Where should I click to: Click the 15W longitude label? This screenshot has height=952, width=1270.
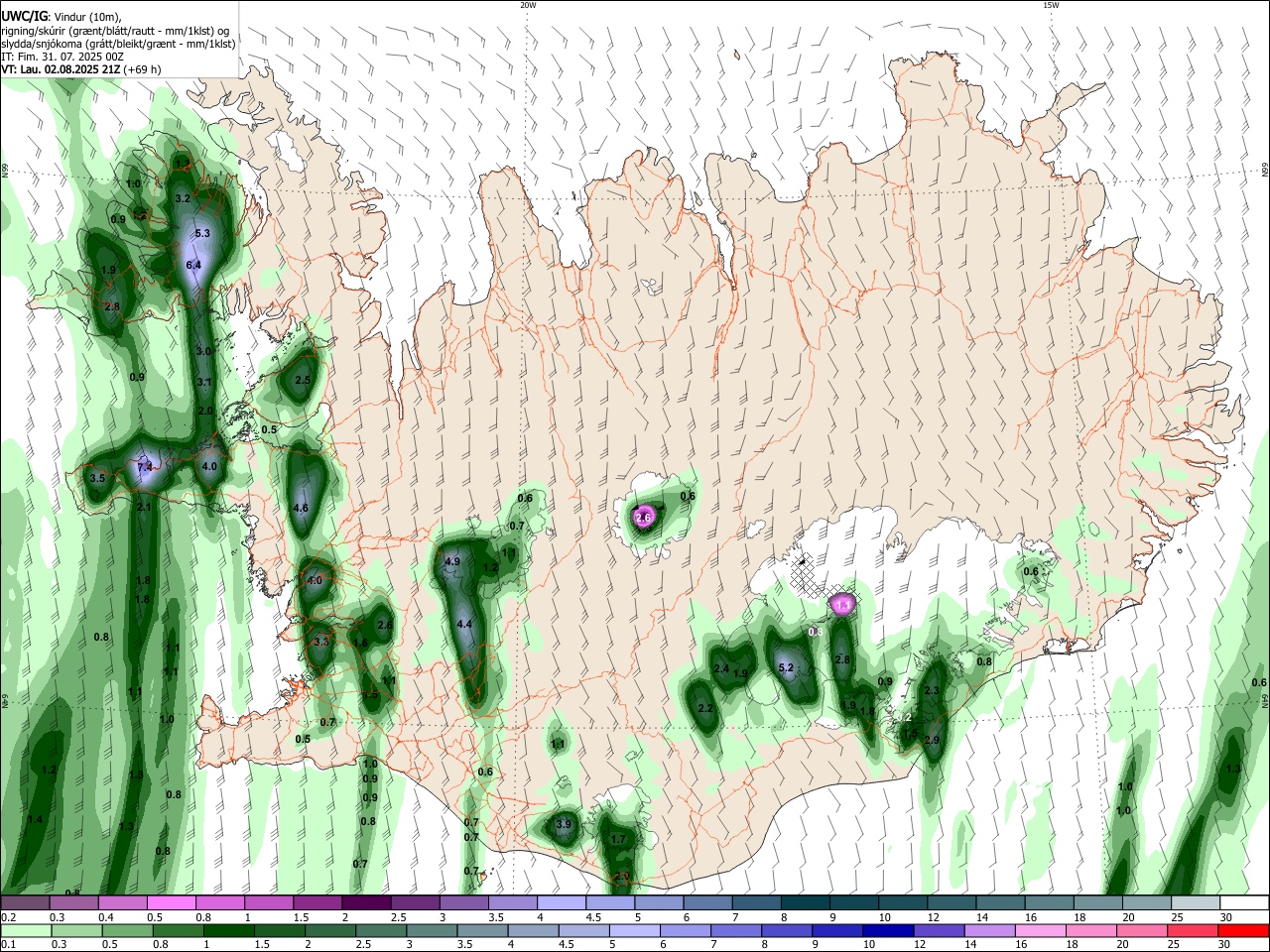click(x=1051, y=5)
